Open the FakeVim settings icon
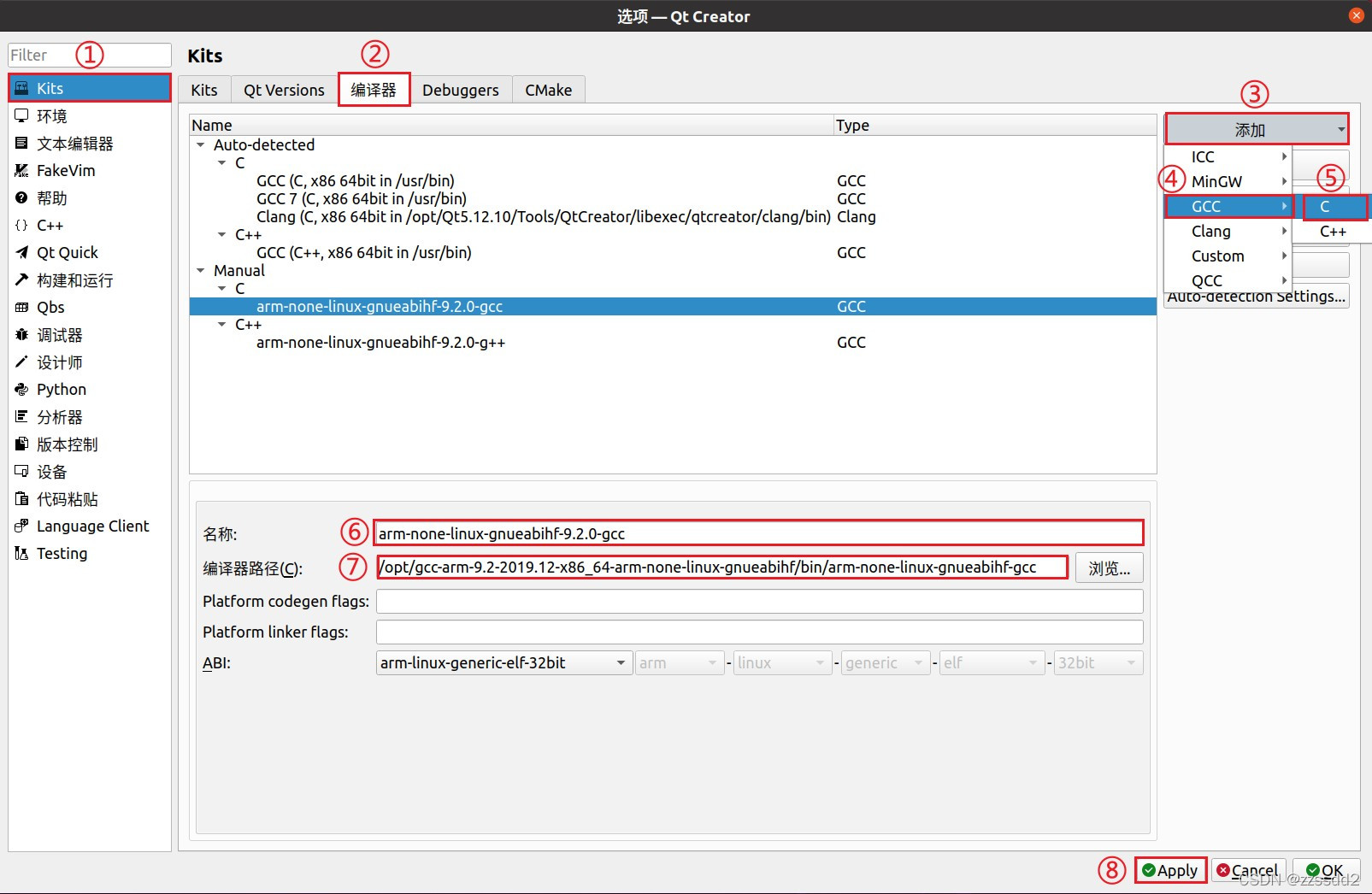The width and height of the screenshot is (1372, 894). 21,170
